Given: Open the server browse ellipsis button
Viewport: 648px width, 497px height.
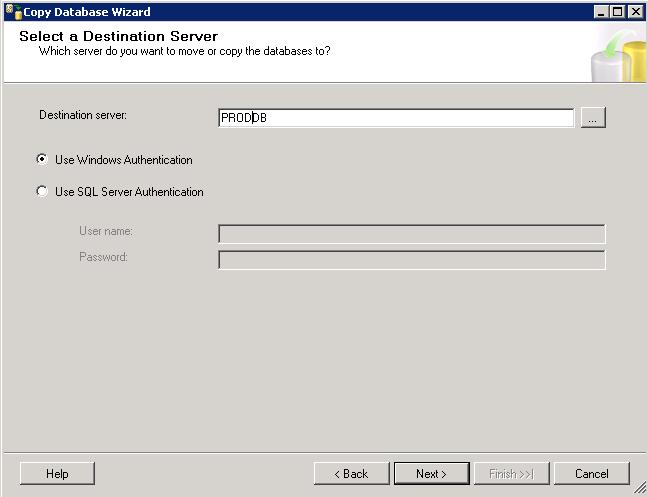Looking at the screenshot, I should coord(593,118).
